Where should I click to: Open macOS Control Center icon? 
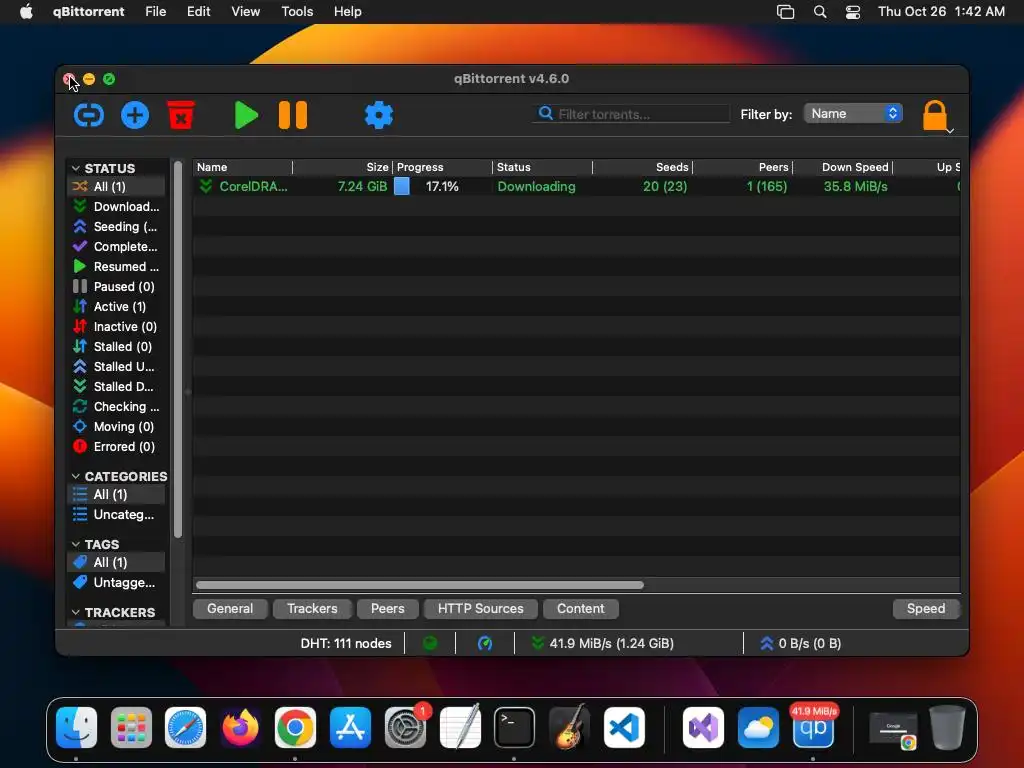click(853, 12)
